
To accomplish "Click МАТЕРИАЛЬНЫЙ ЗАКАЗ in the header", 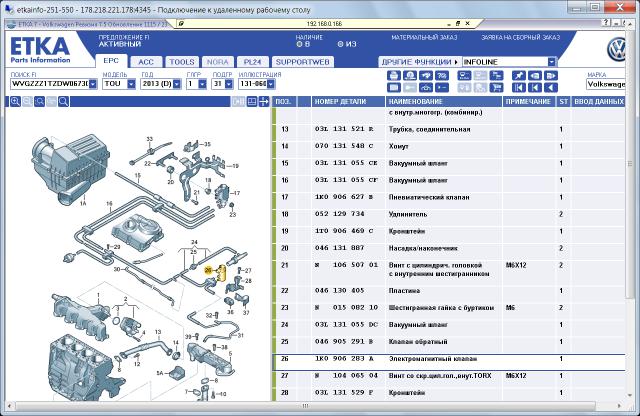I will click(424, 38).
